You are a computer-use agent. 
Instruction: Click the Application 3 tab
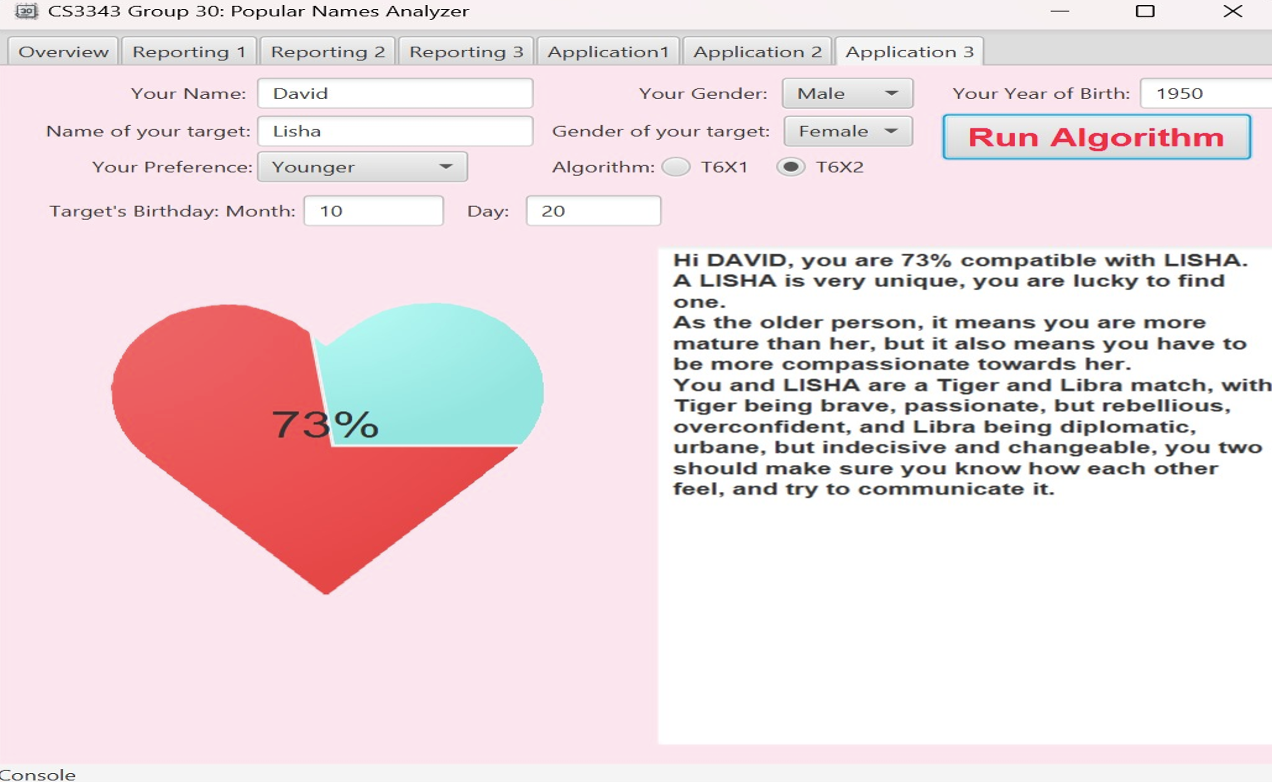click(909, 52)
